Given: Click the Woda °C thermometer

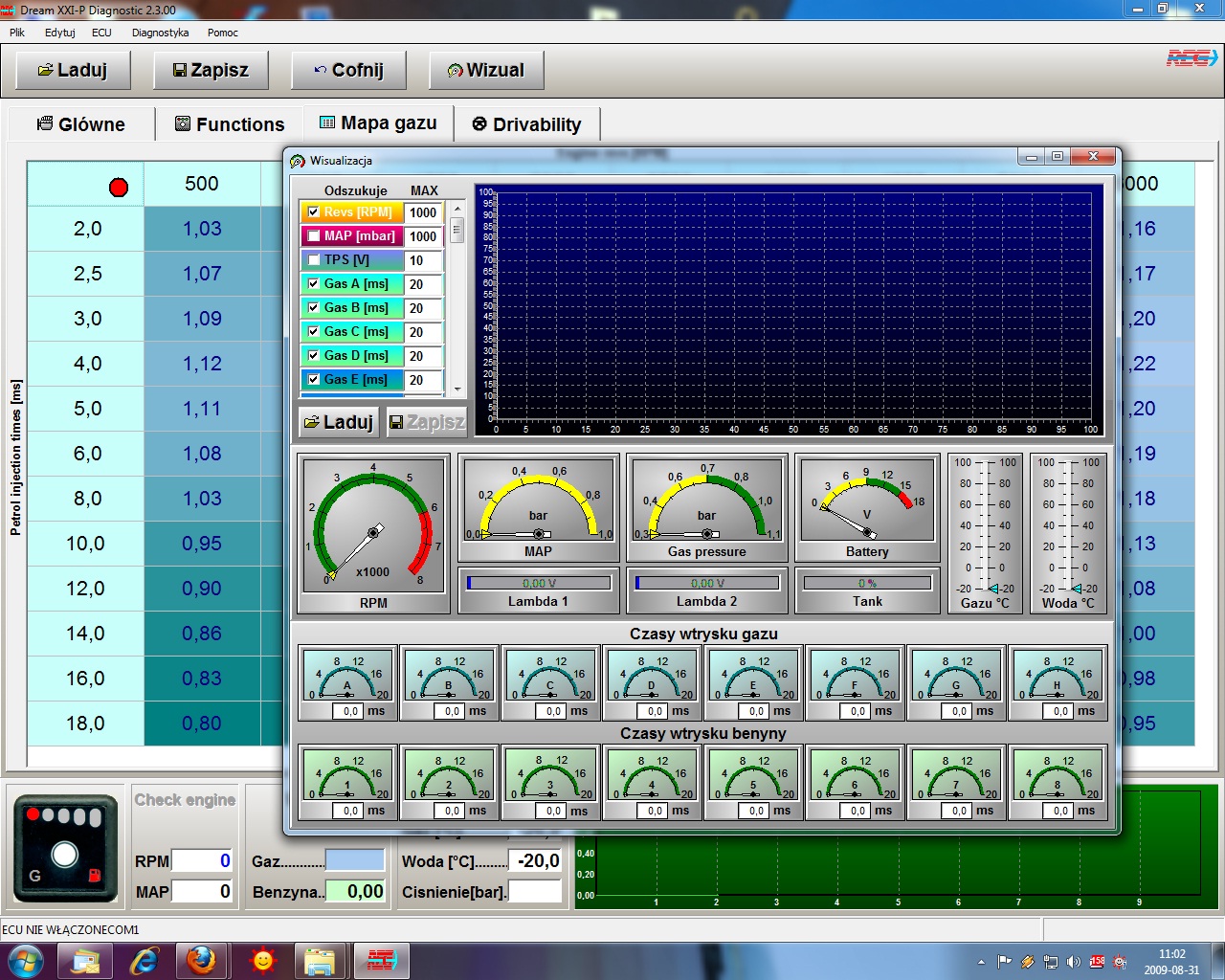Looking at the screenshot, I should point(1068,534).
